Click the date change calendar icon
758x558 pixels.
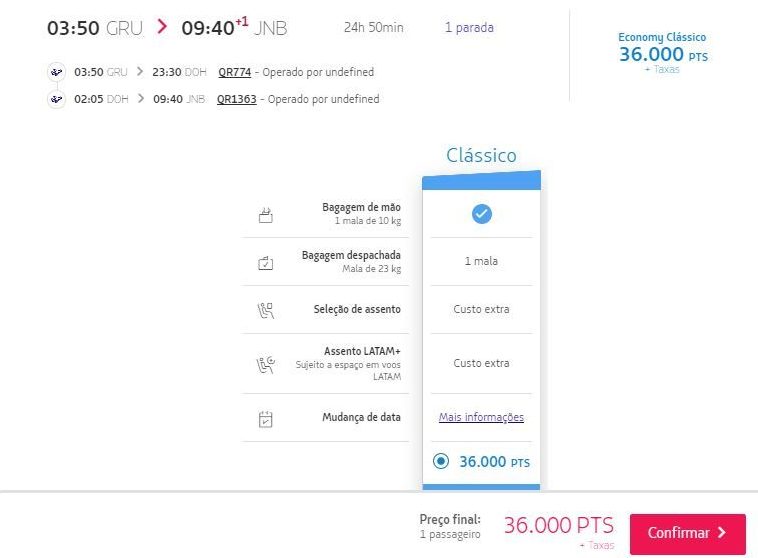tap(265, 419)
